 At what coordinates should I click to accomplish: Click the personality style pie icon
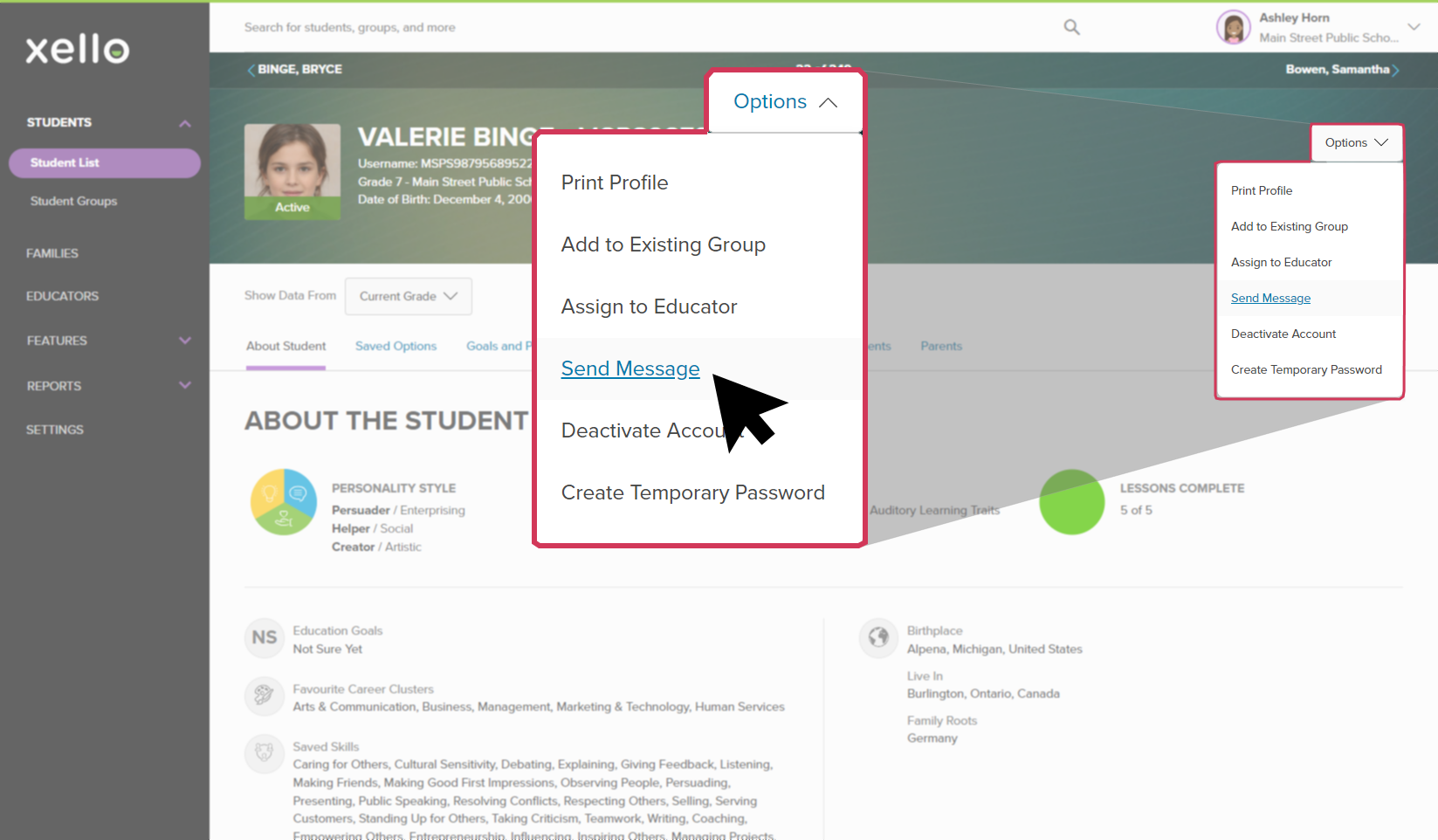pos(284,502)
